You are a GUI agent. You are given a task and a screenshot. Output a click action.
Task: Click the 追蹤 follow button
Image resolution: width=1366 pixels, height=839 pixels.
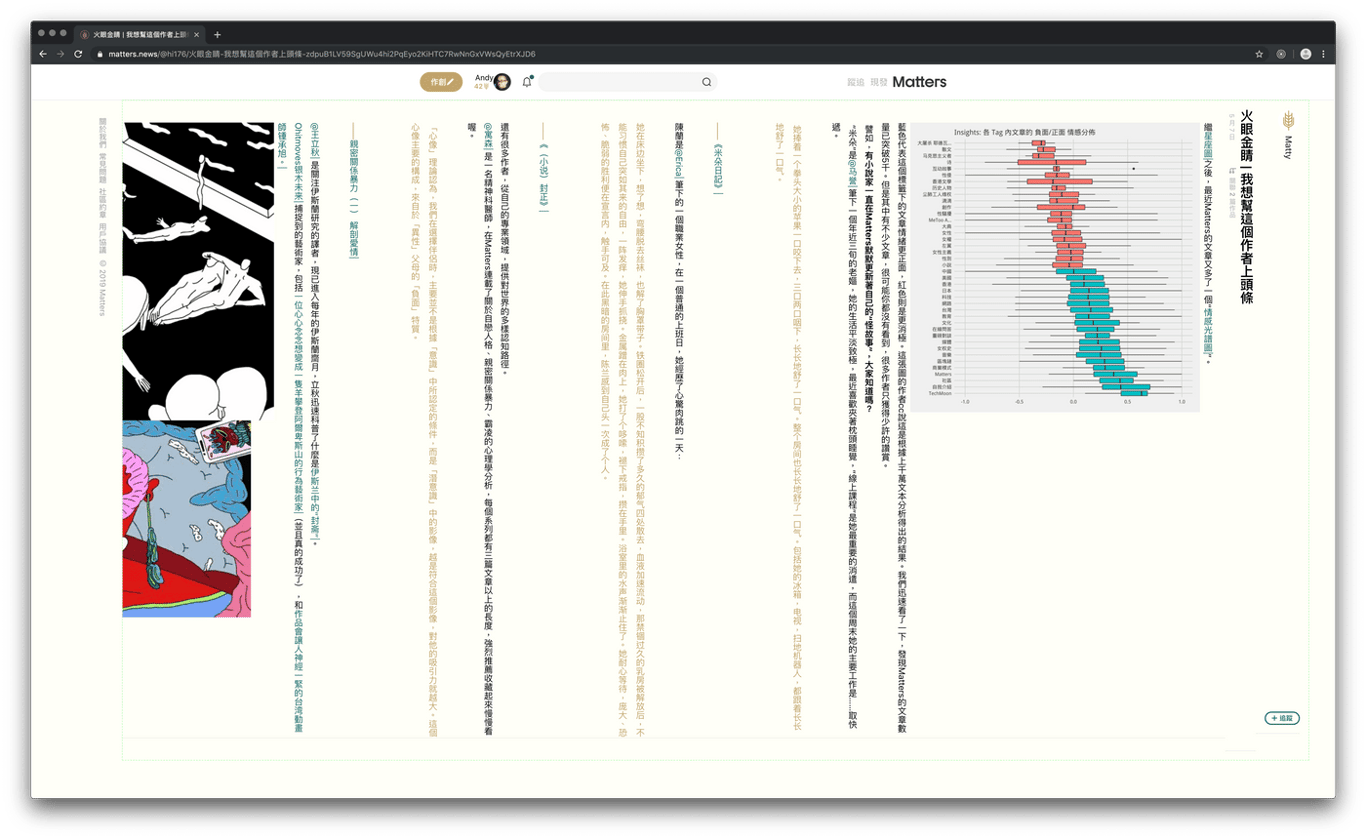pos(1282,718)
